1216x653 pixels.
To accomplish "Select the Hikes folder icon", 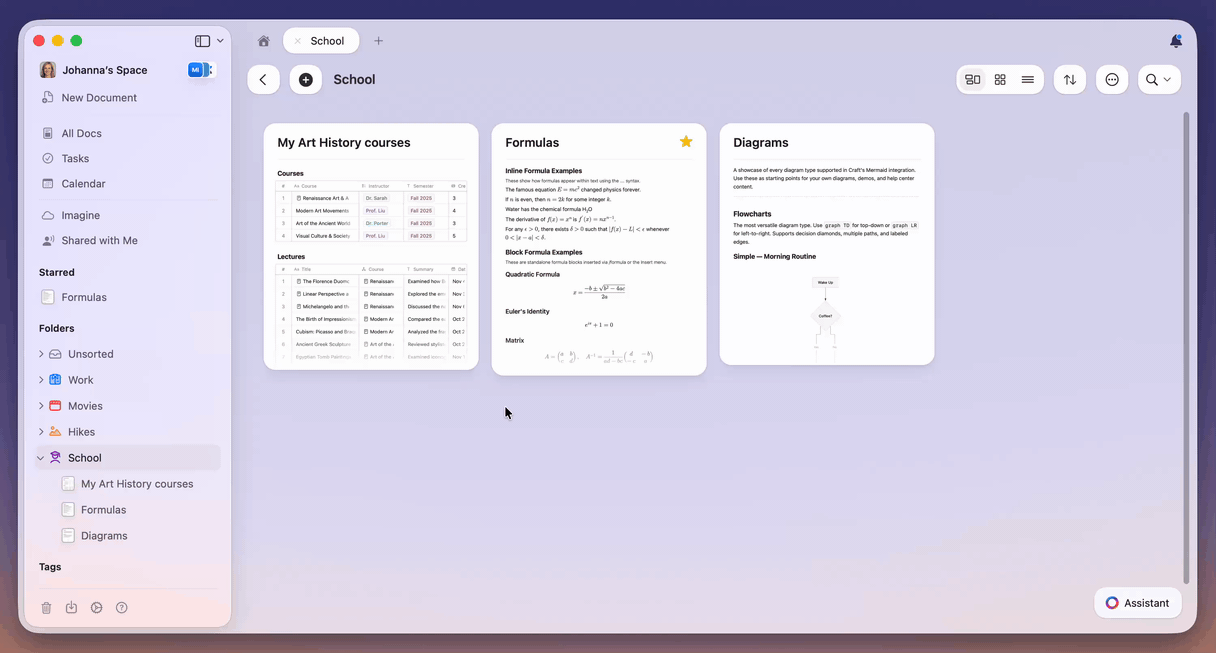I will pos(55,432).
